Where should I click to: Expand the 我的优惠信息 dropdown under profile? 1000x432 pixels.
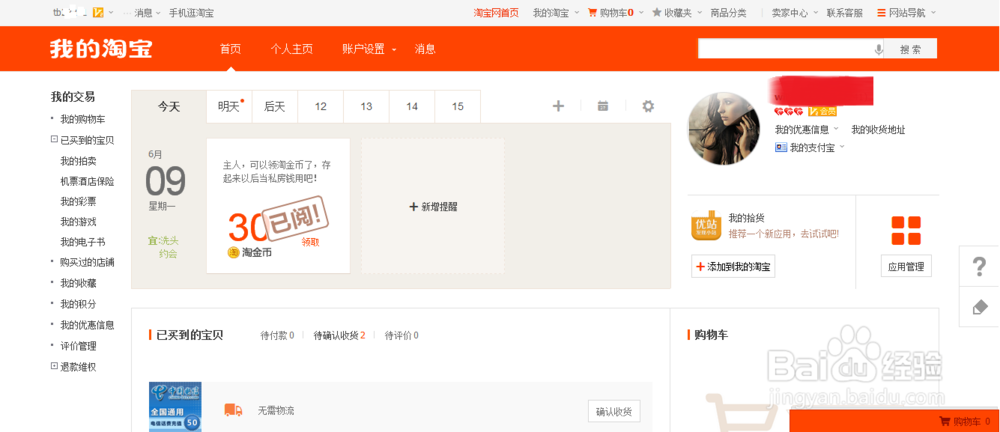point(835,130)
